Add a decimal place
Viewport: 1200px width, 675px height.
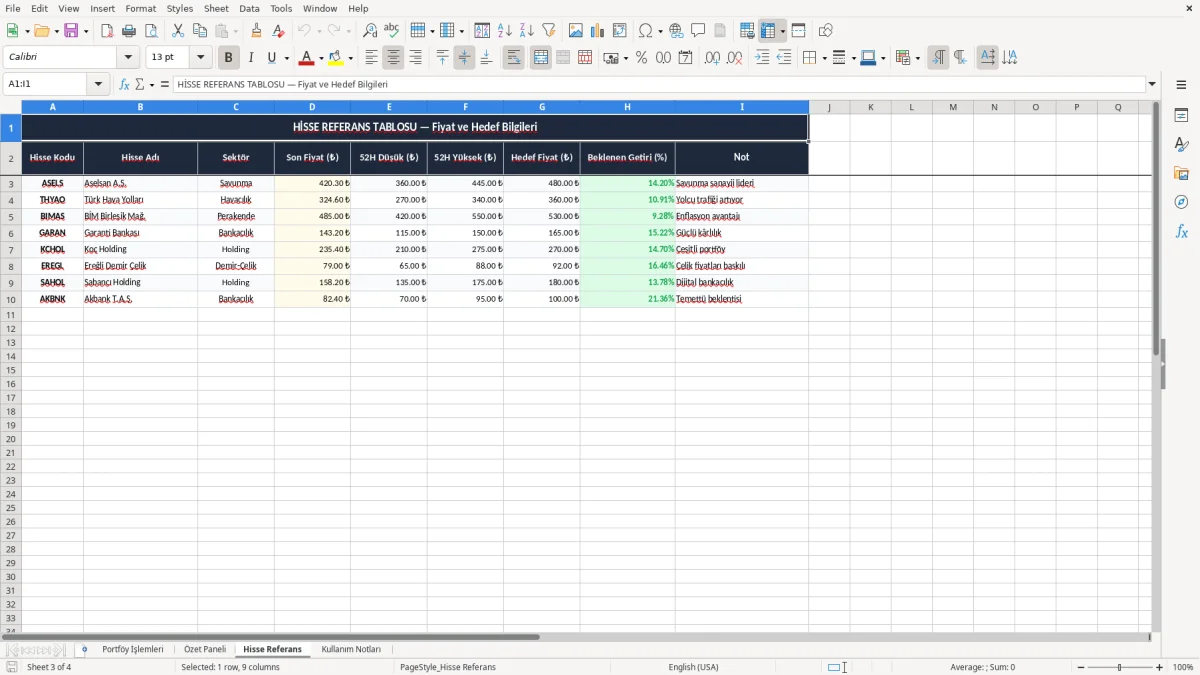coord(712,58)
